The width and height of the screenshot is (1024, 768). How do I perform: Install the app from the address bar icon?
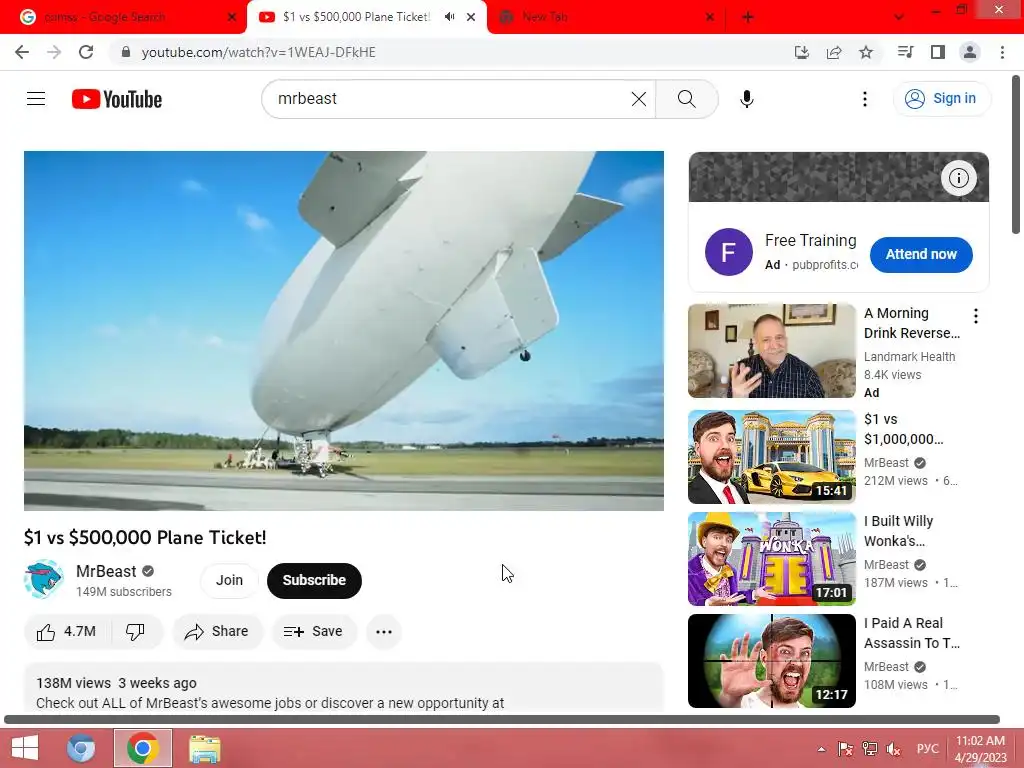click(801, 52)
